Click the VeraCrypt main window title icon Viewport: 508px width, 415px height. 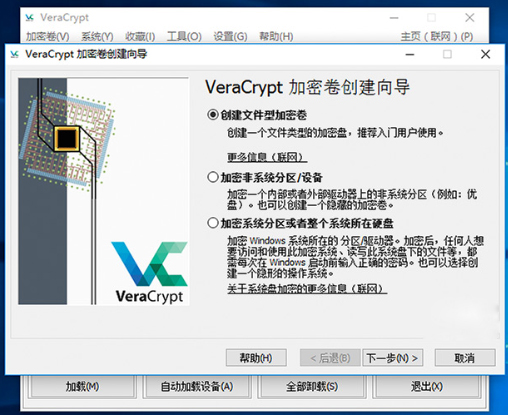pos(30,17)
